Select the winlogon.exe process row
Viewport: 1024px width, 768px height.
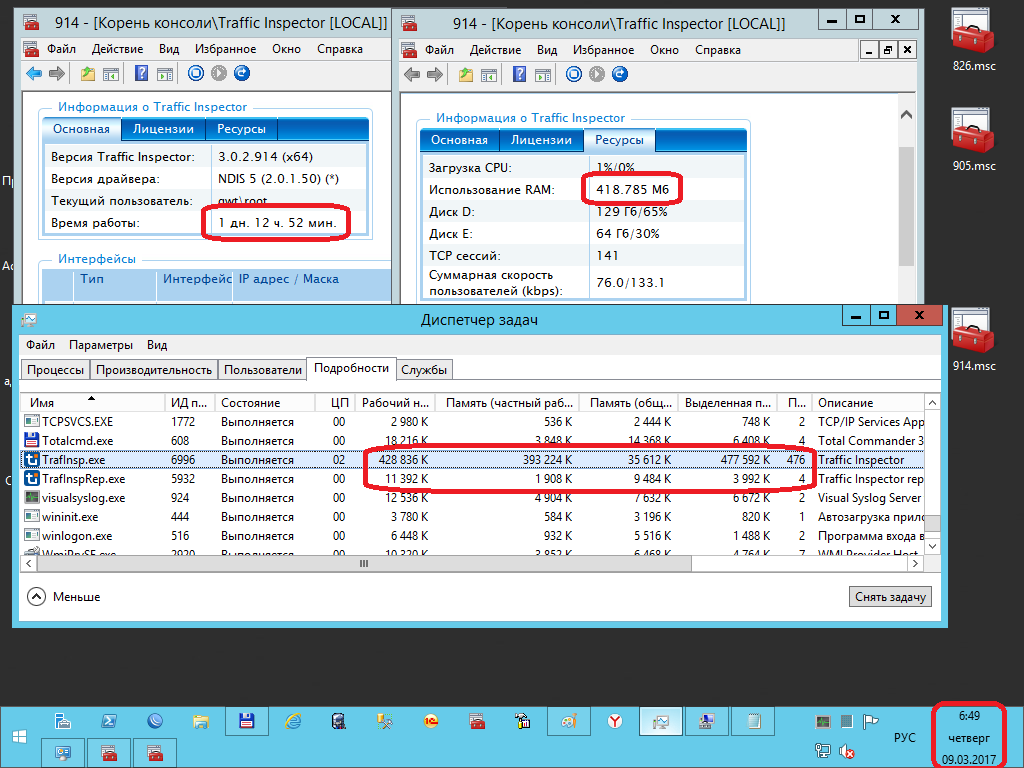tap(473, 536)
